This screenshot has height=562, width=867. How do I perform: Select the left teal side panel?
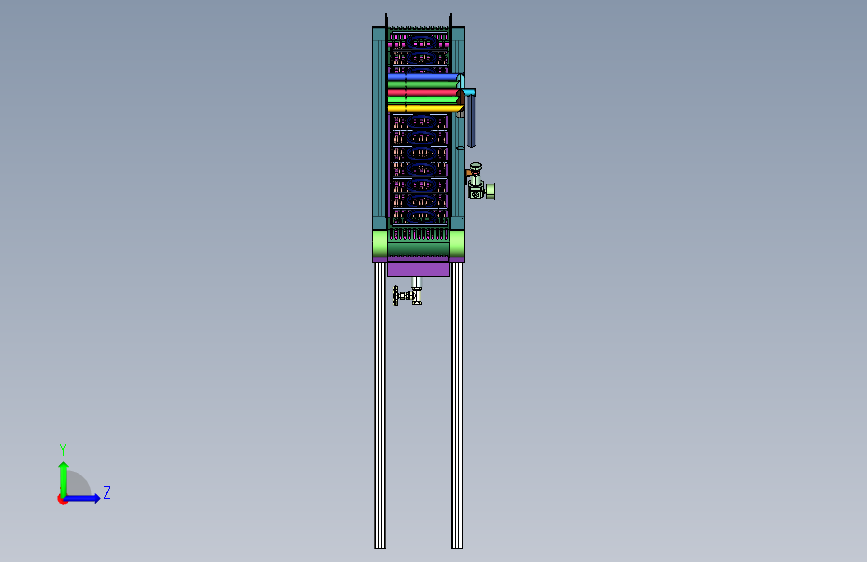click(x=379, y=127)
